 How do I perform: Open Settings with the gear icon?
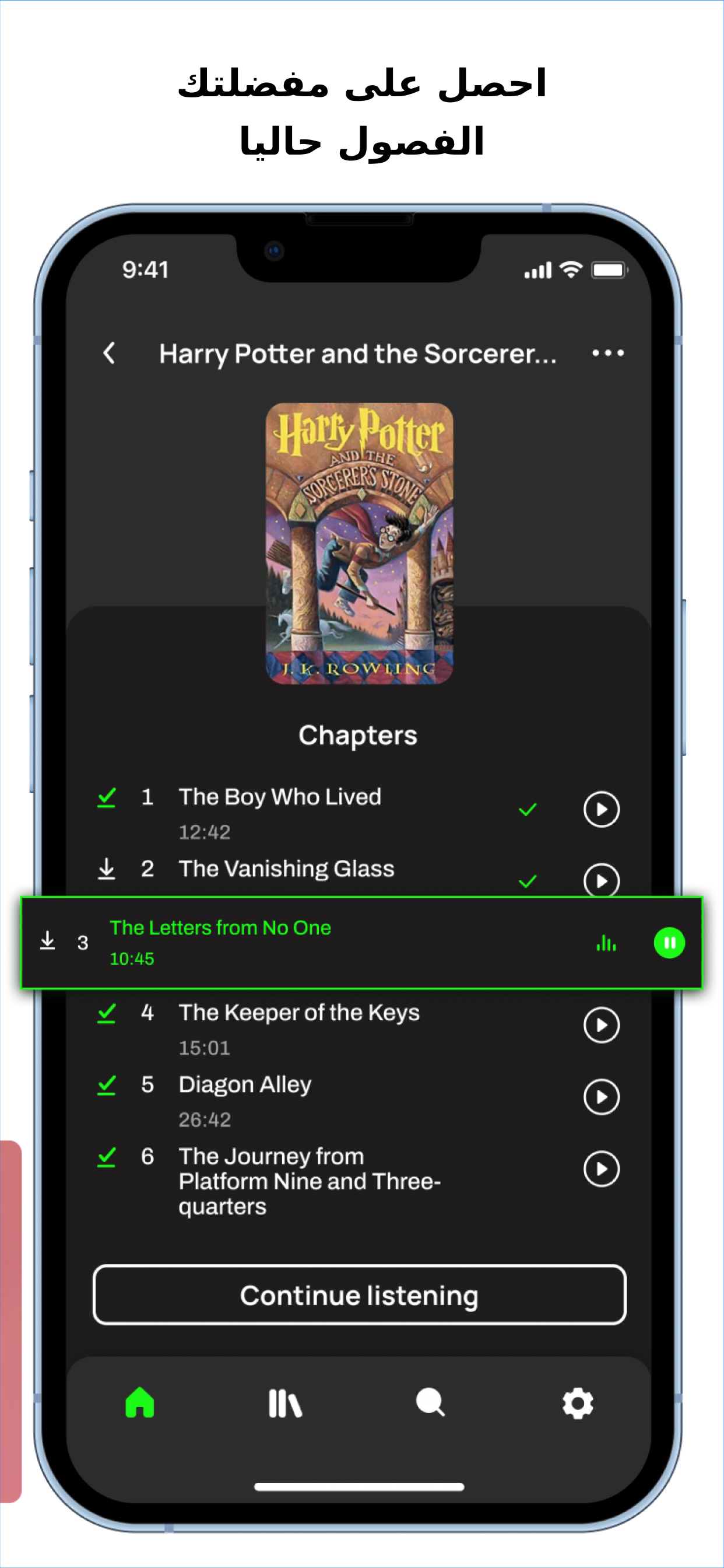click(x=577, y=1403)
